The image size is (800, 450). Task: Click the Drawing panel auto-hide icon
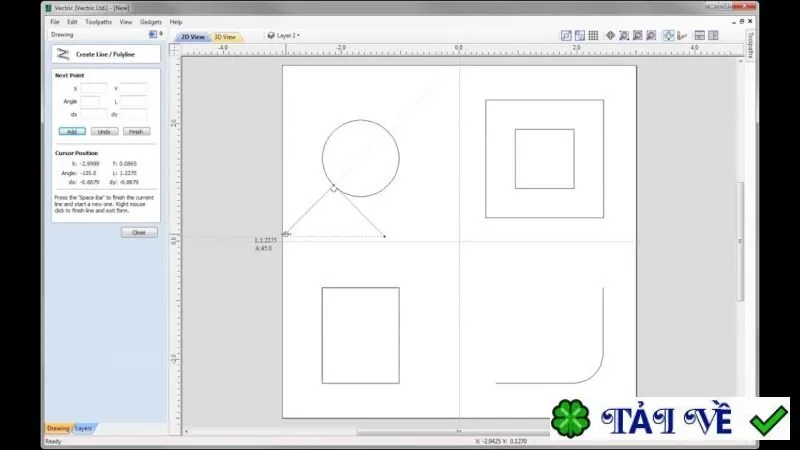pyautogui.click(x=153, y=34)
